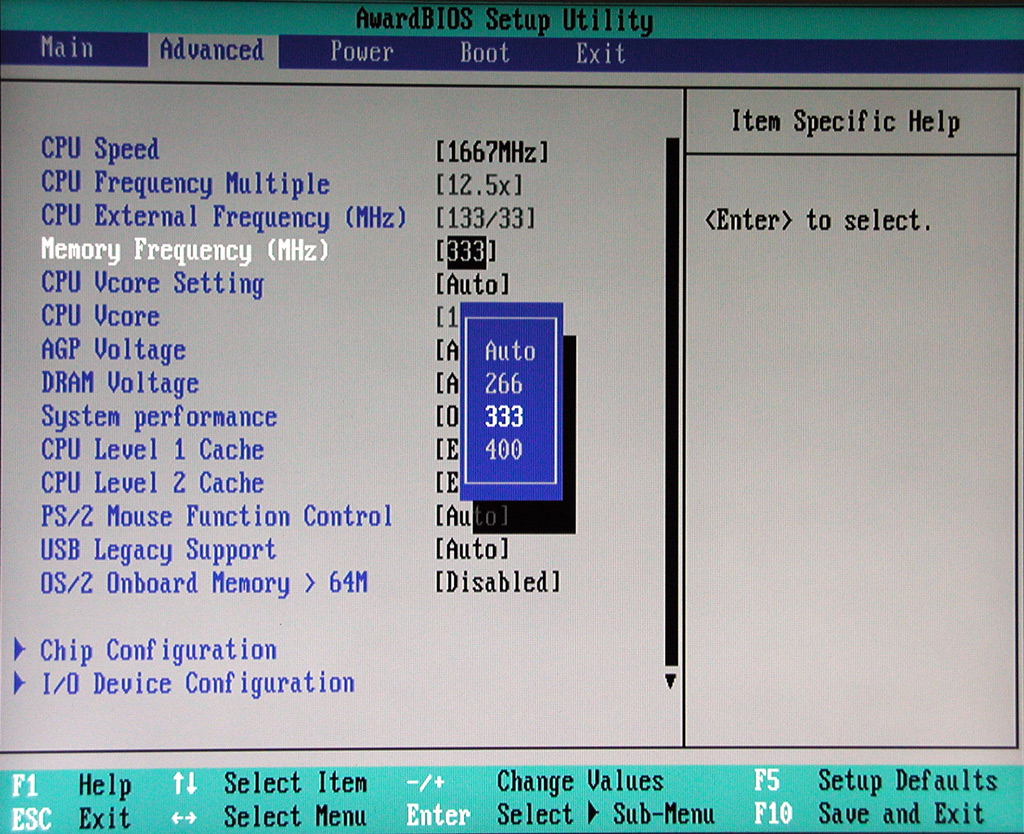Click the Item Specific Help heading

pos(845,122)
